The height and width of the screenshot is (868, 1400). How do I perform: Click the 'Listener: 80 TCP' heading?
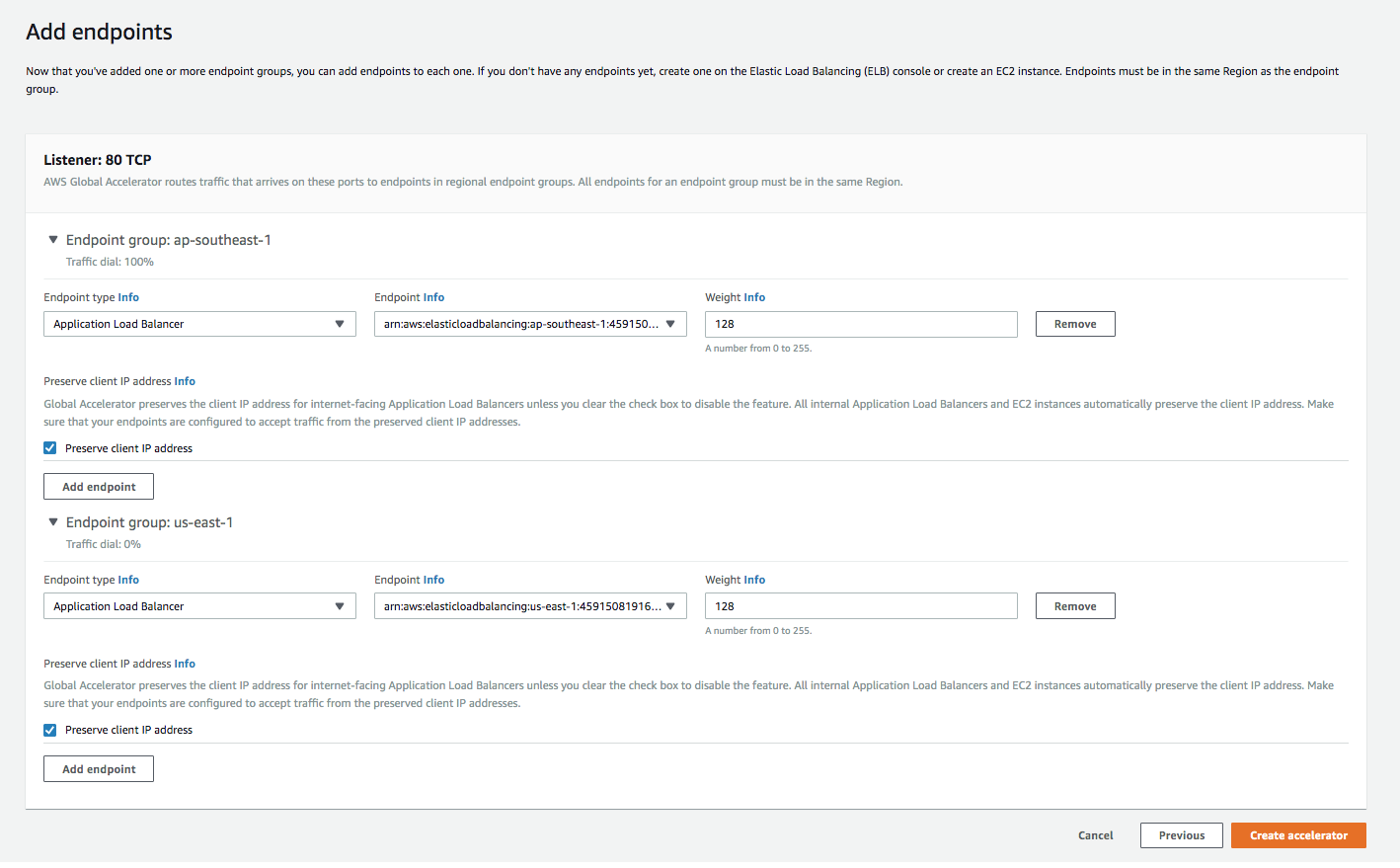[x=98, y=160]
